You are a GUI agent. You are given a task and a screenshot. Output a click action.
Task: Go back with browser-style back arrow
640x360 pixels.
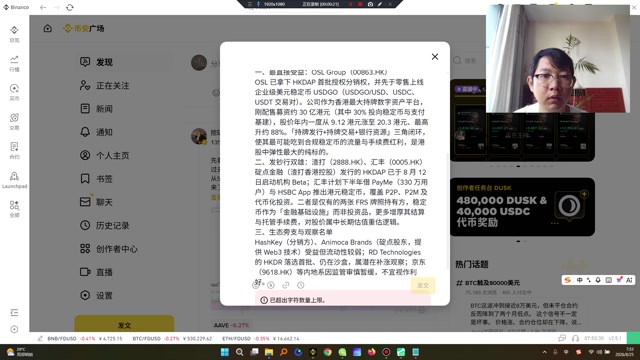click(43, 7)
